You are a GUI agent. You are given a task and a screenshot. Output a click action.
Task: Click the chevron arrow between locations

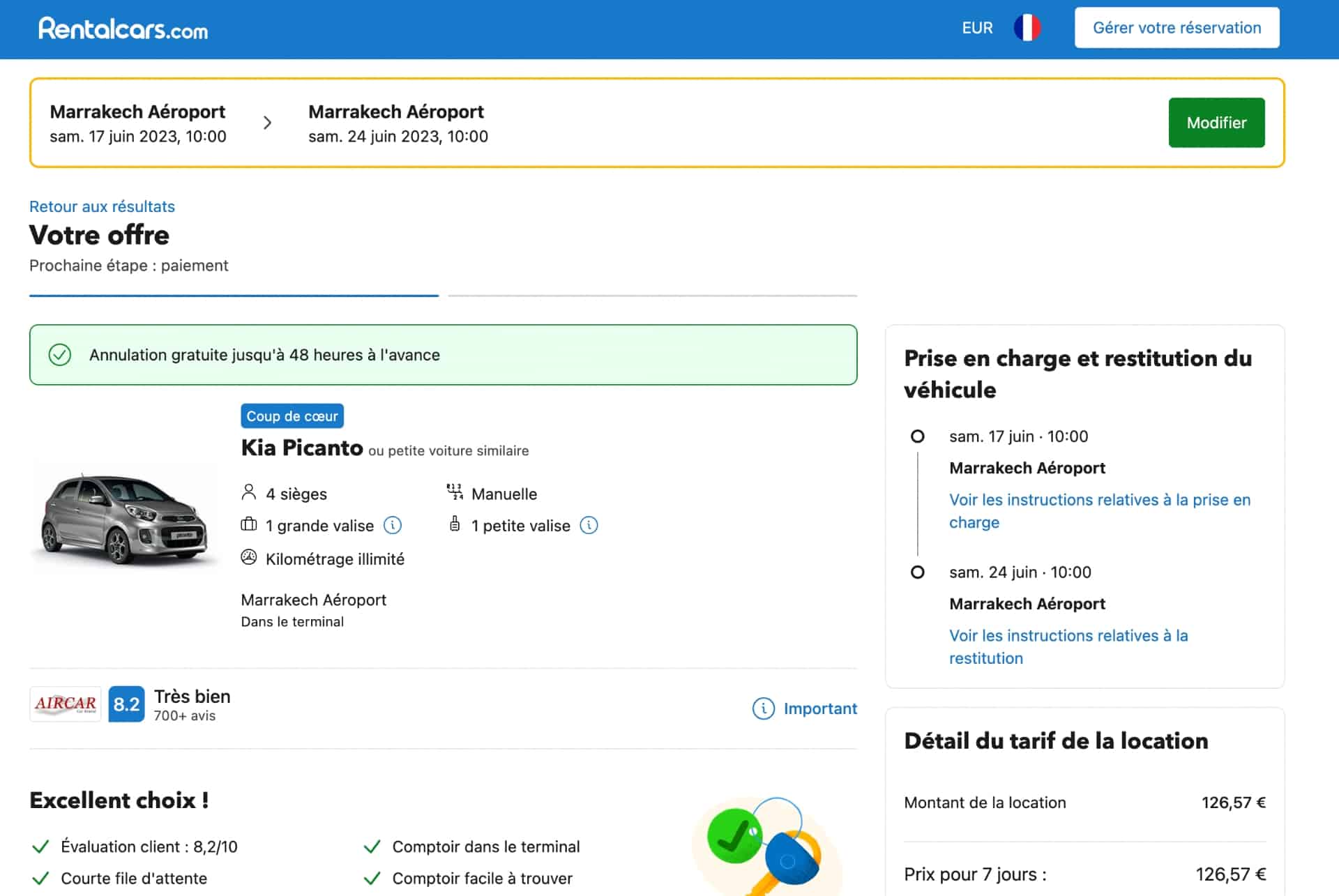click(x=267, y=123)
